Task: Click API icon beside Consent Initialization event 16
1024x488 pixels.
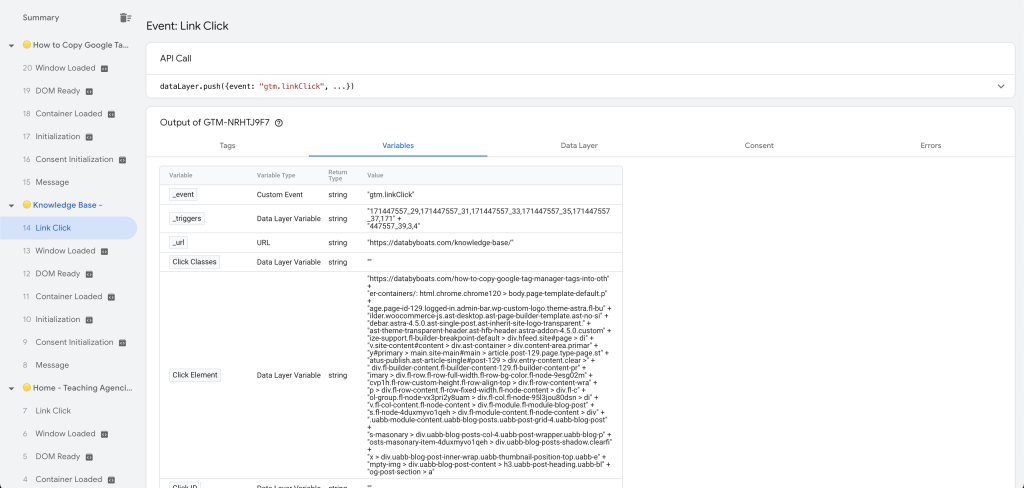Action: 122,159
